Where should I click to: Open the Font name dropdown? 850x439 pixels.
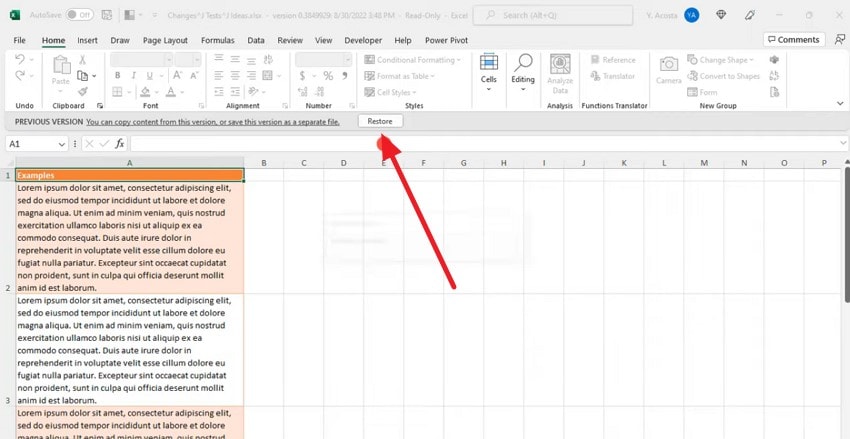click(169, 60)
